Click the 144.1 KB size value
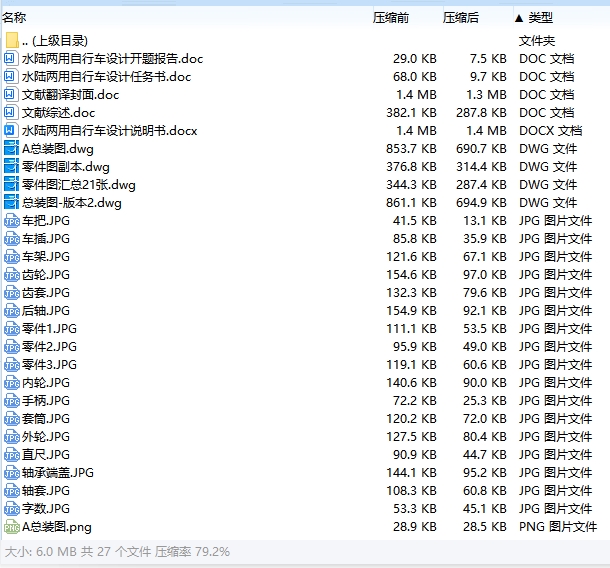Screen dimensions: 610x568 pos(411,473)
